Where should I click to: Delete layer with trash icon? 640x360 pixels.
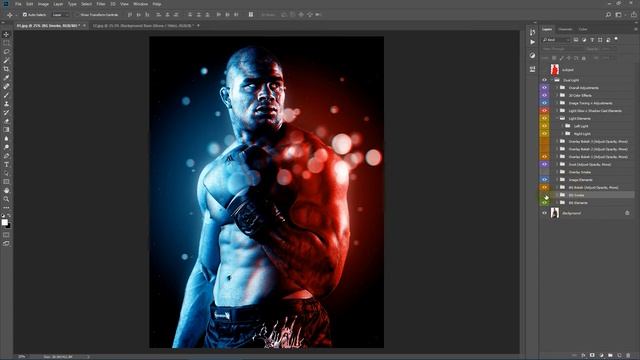pyautogui.click(x=628, y=356)
